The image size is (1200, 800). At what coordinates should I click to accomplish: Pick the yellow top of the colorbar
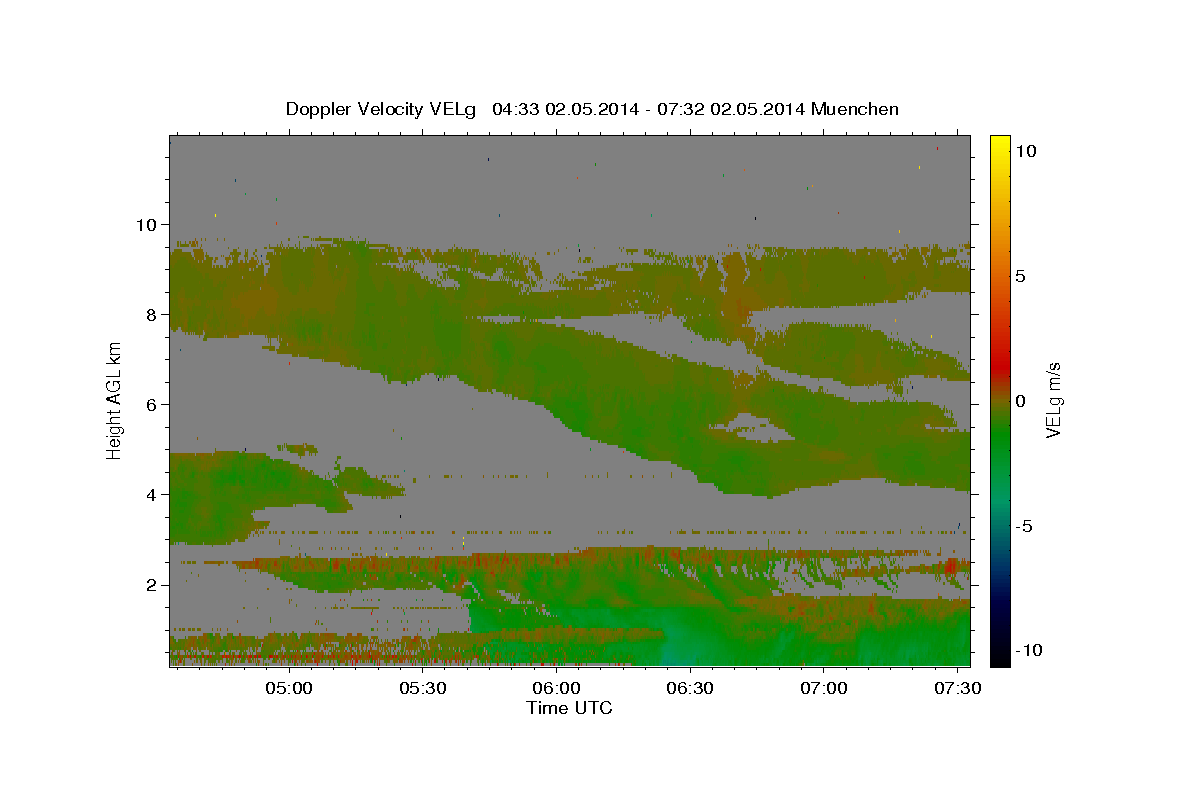tap(999, 142)
